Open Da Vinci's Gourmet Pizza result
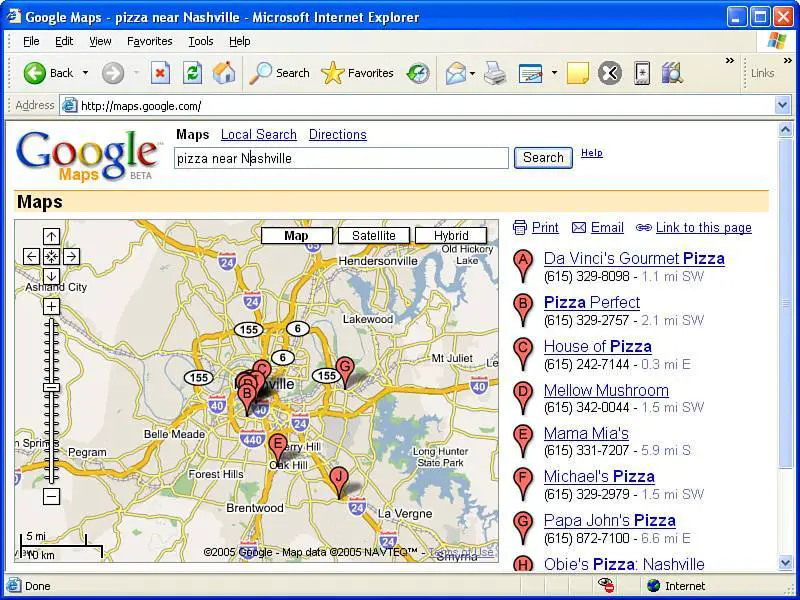The height and width of the screenshot is (600, 800). (634, 259)
